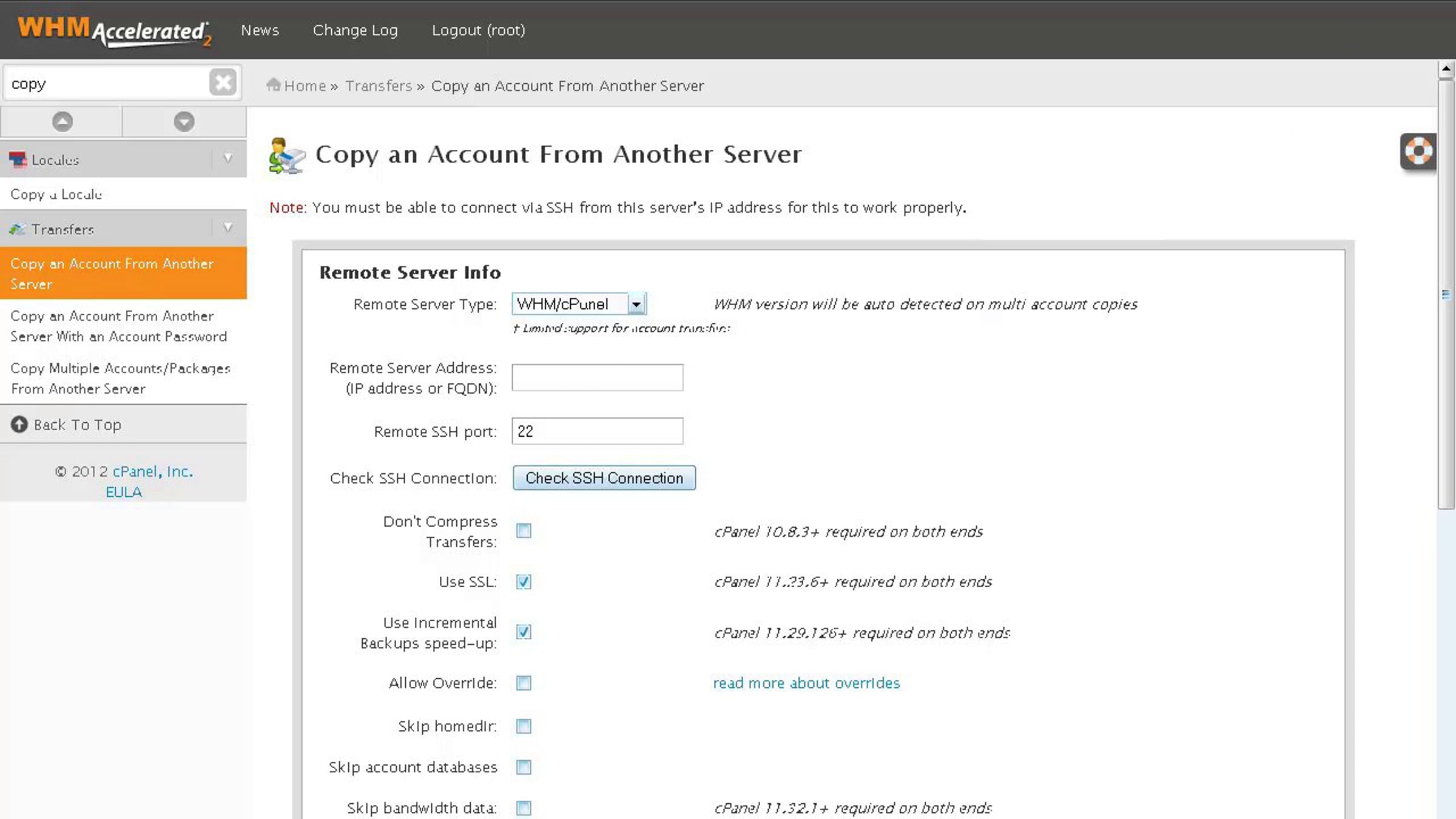The image size is (1456, 819).
Task: Click the Skip homedir: label
Action: 447,726
